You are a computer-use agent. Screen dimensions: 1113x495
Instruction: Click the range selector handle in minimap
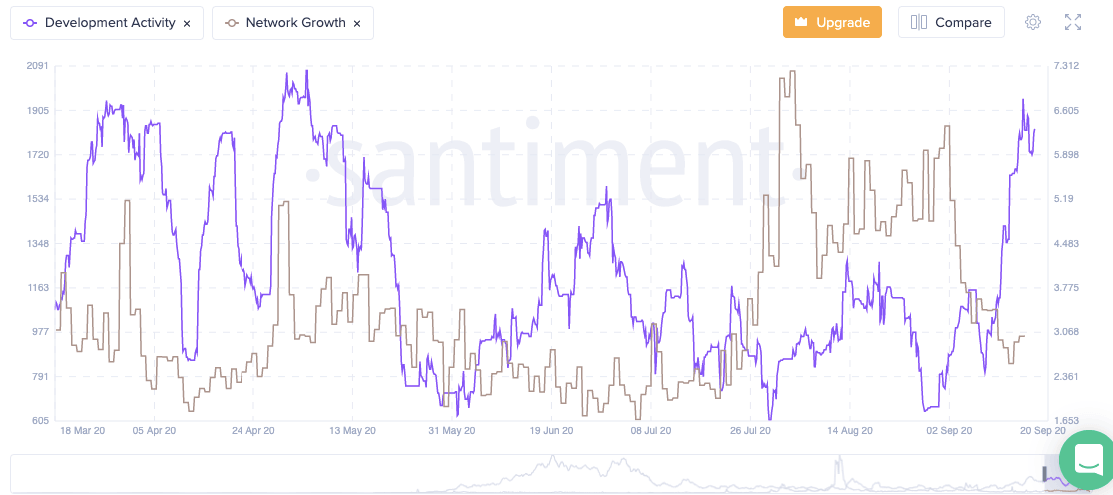[x=1044, y=474]
